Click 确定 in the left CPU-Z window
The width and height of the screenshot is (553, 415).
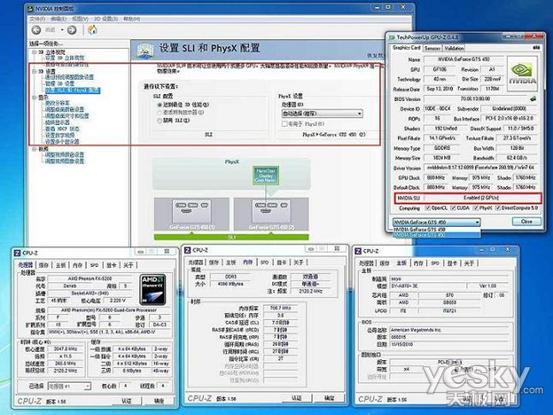pyautogui.click(x=159, y=401)
